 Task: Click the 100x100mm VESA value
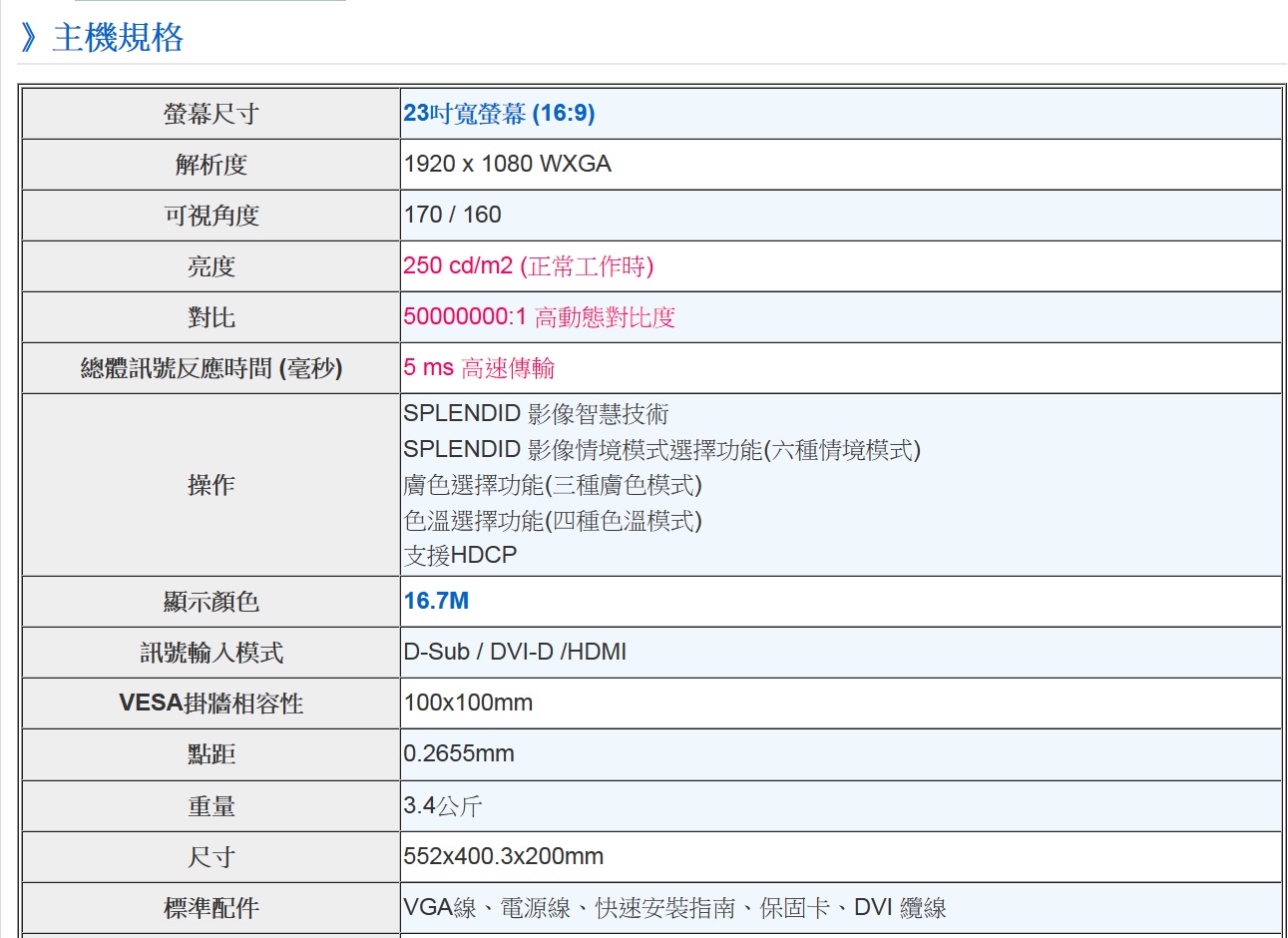point(468,703)
